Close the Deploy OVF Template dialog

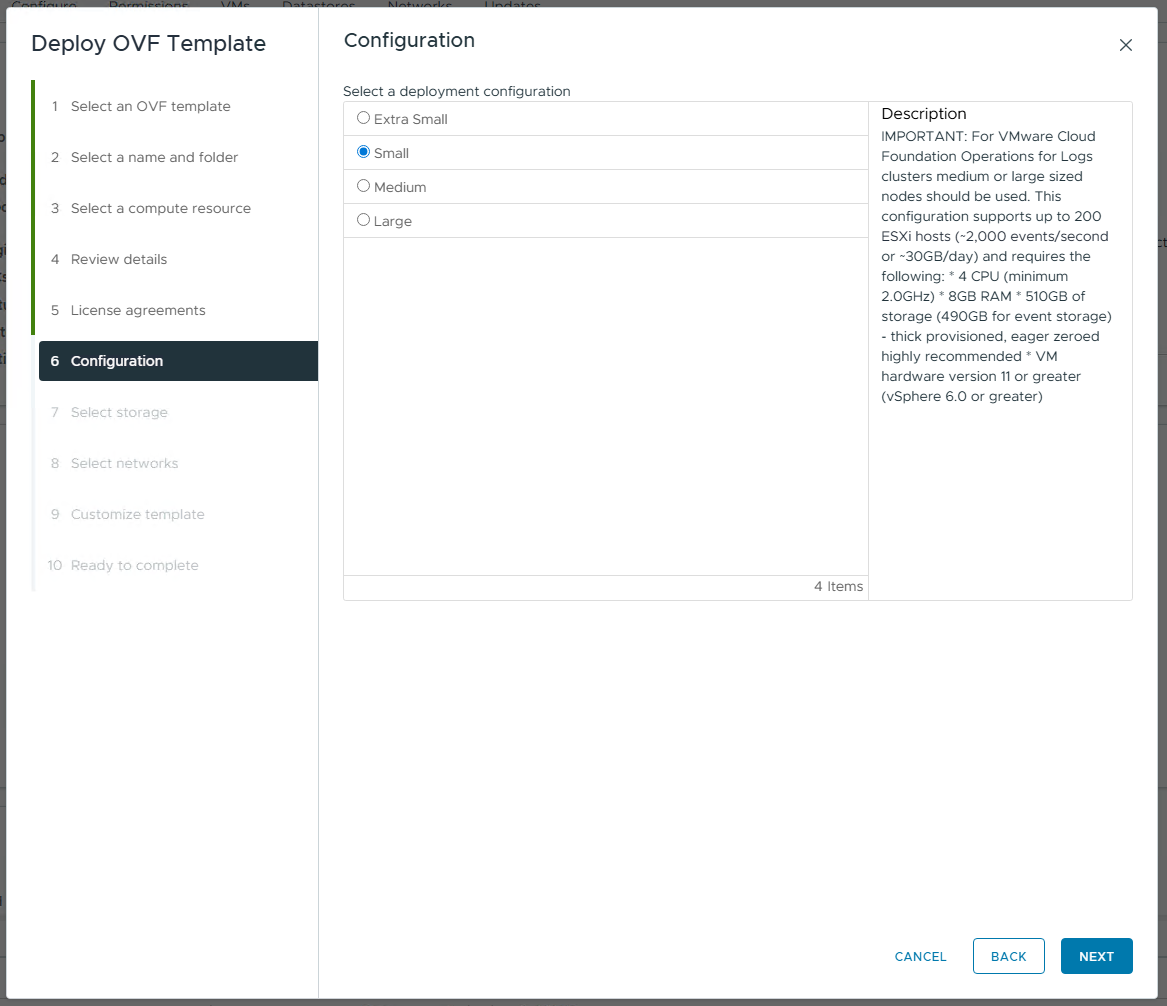click(x=1125, y=45)
